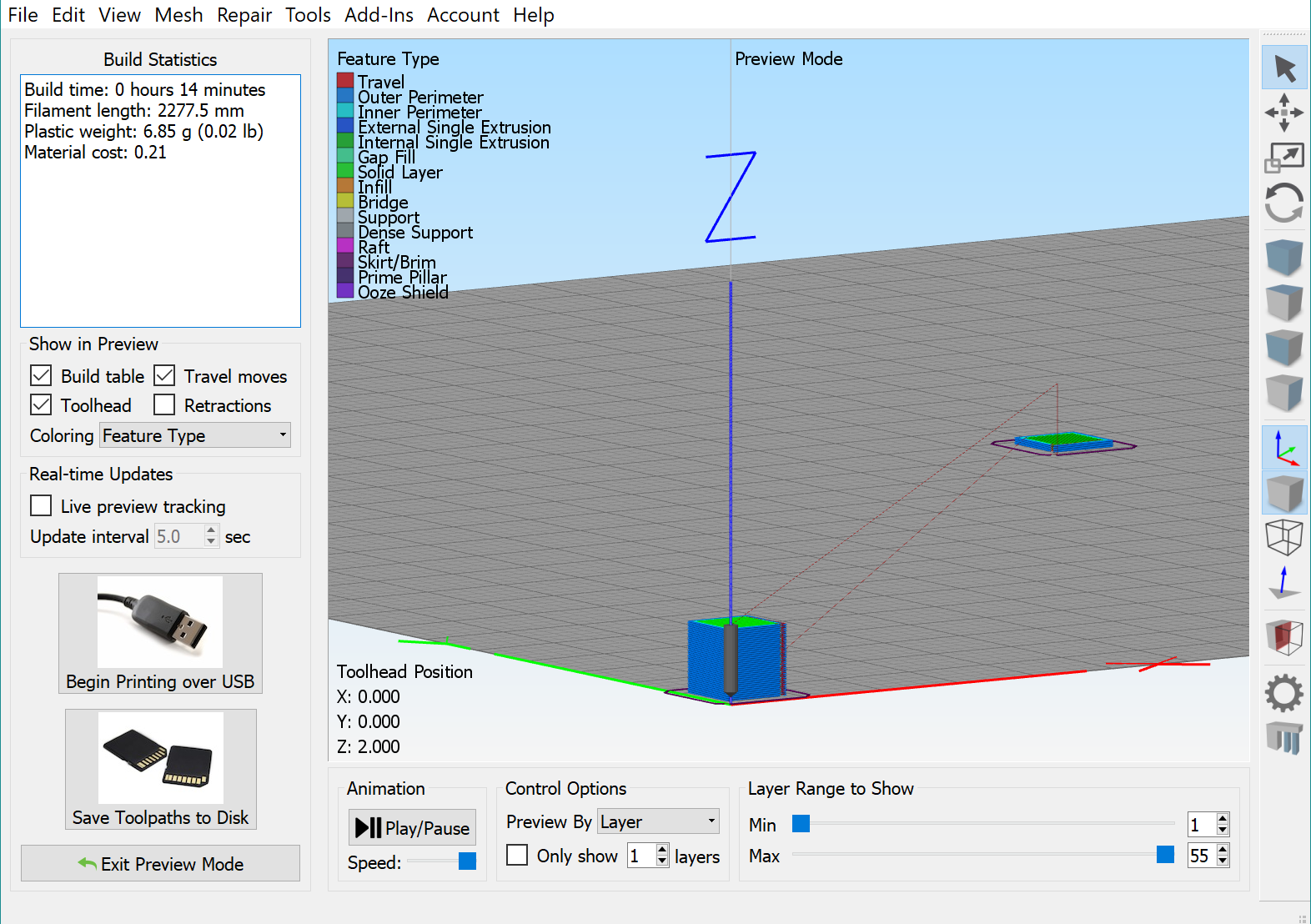Image resolution: width=1311 pixels, height=924 pixels.
Task: Enable the Retractions checkbox
Action: point(164,405)
